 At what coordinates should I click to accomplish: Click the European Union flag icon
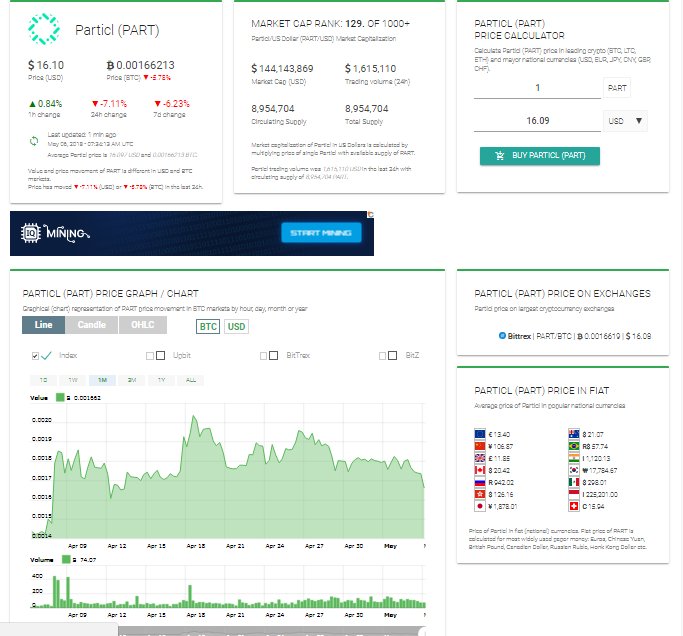tap(480, 434)
